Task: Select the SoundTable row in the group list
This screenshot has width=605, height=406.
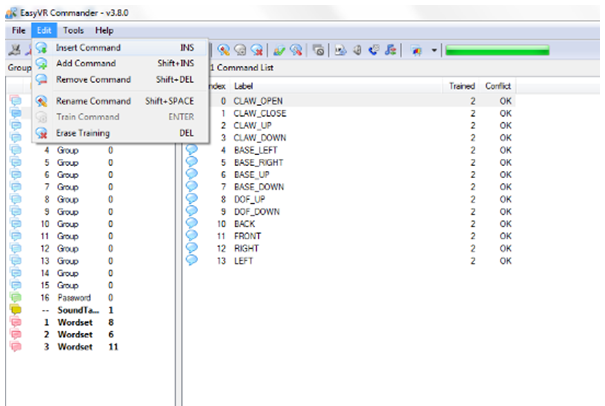Action: tap(77, 310)
